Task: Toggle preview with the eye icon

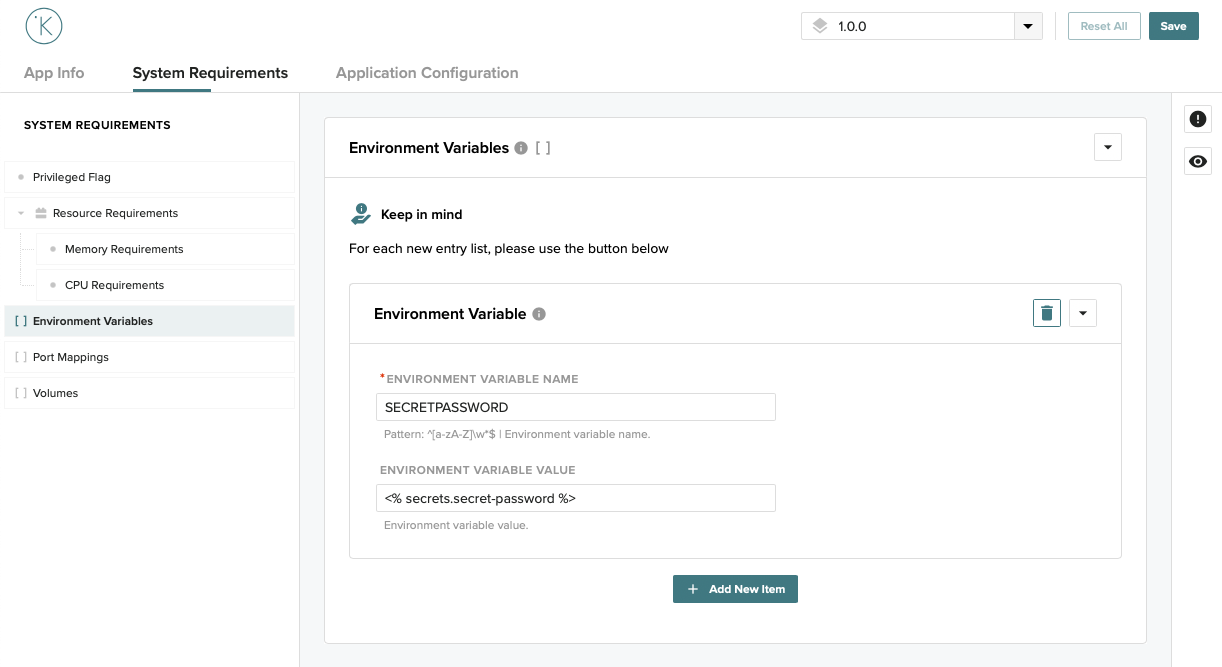Action: (1197, 161)
